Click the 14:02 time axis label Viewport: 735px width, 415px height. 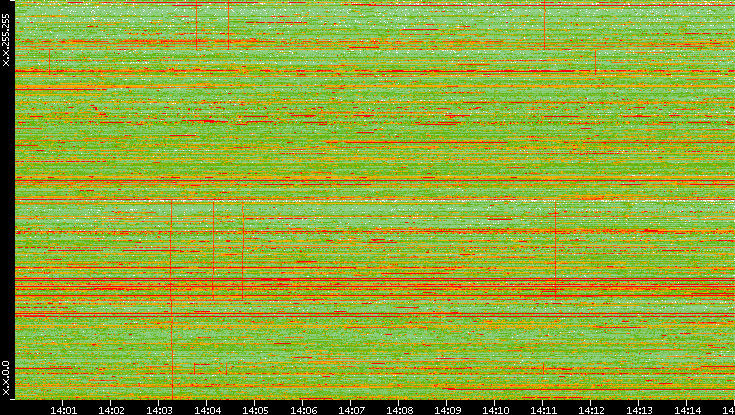coord(111,410)
